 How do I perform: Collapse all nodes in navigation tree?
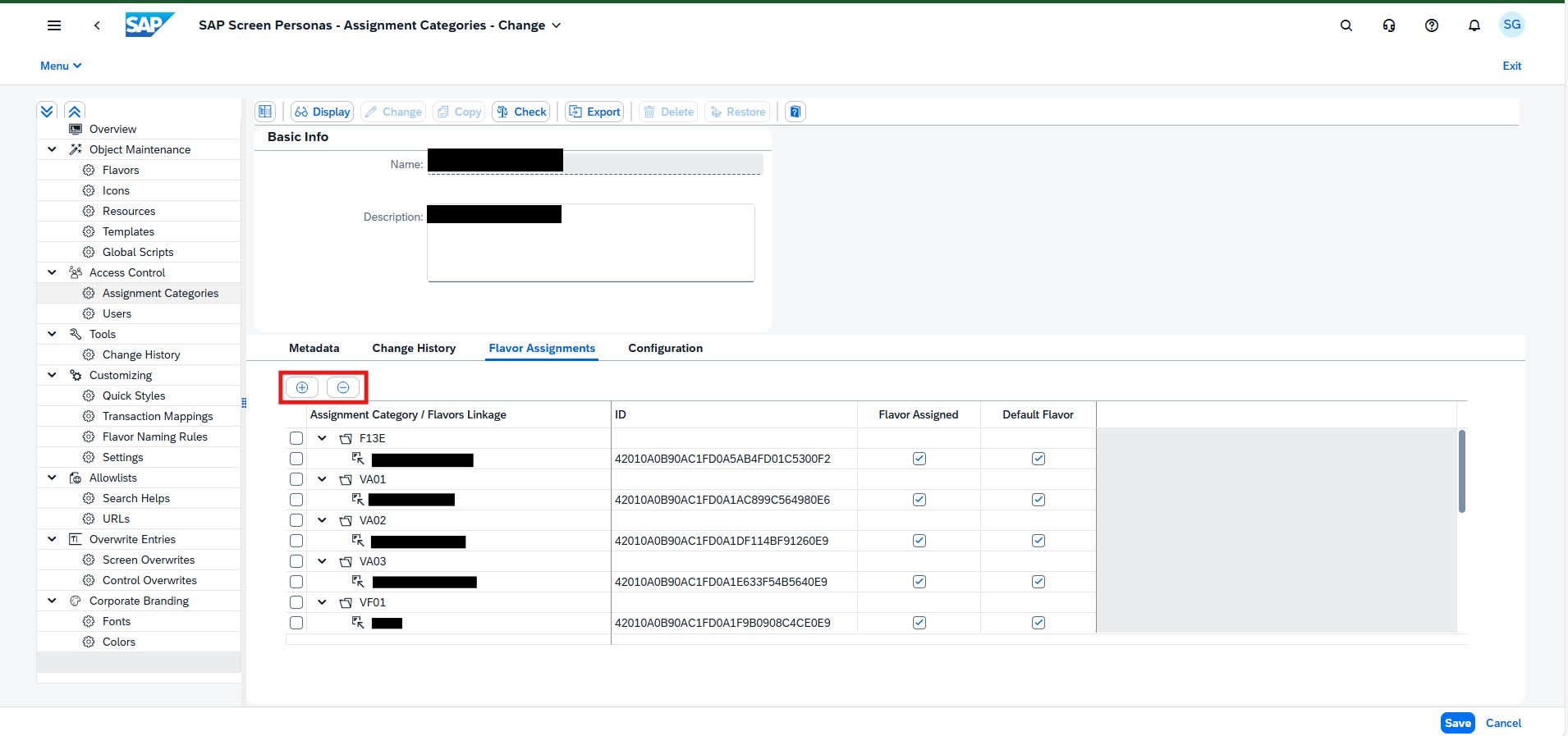point(75,111)
